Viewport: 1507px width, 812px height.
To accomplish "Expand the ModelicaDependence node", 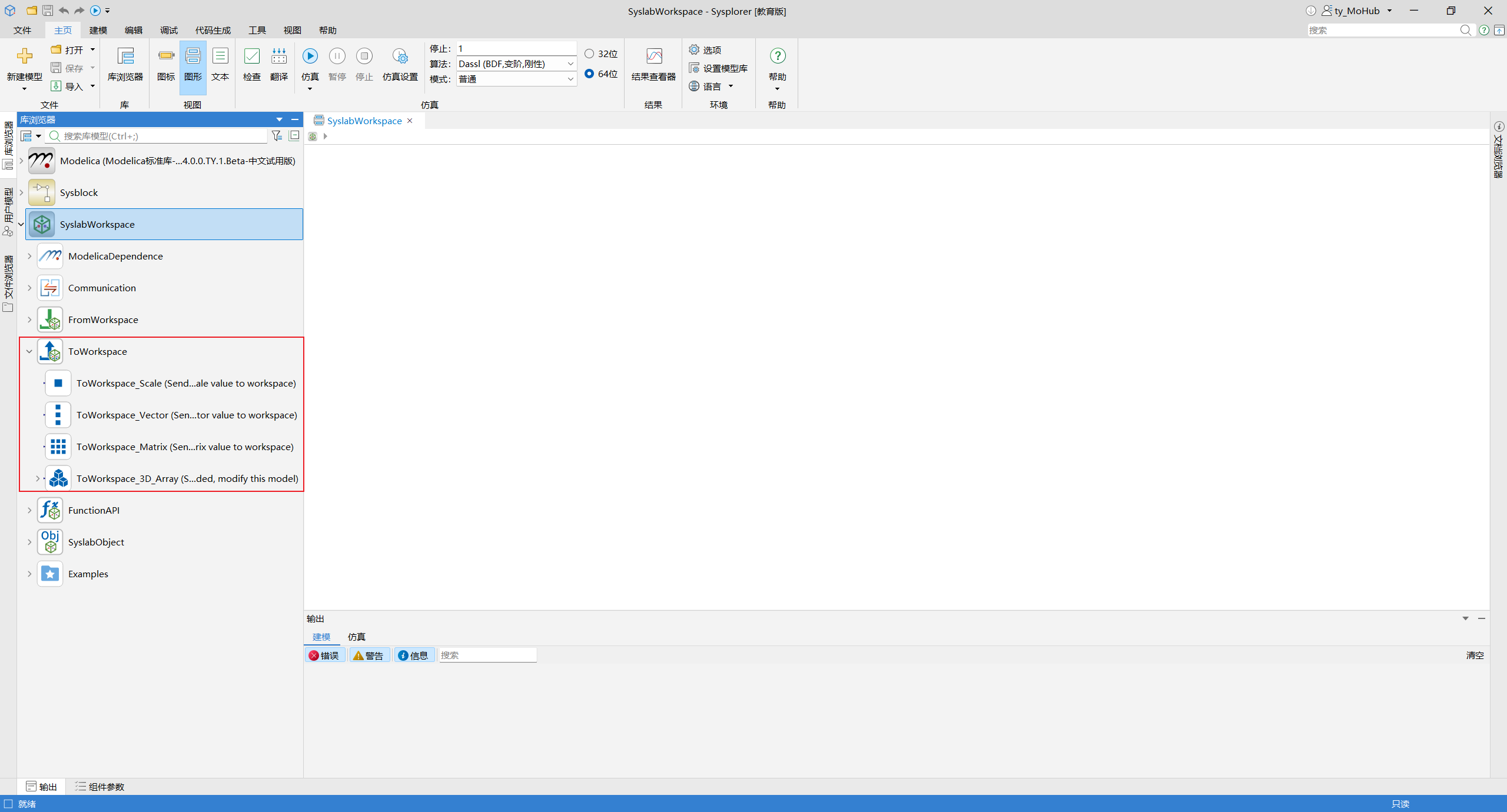I will (x=29, y=256).
